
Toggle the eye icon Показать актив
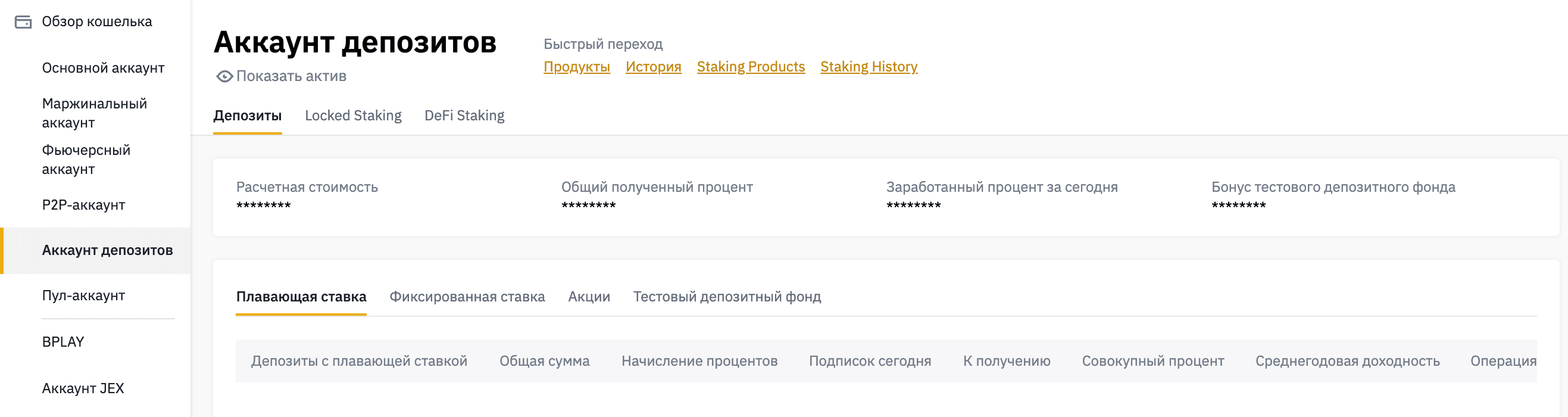[224, 76]
